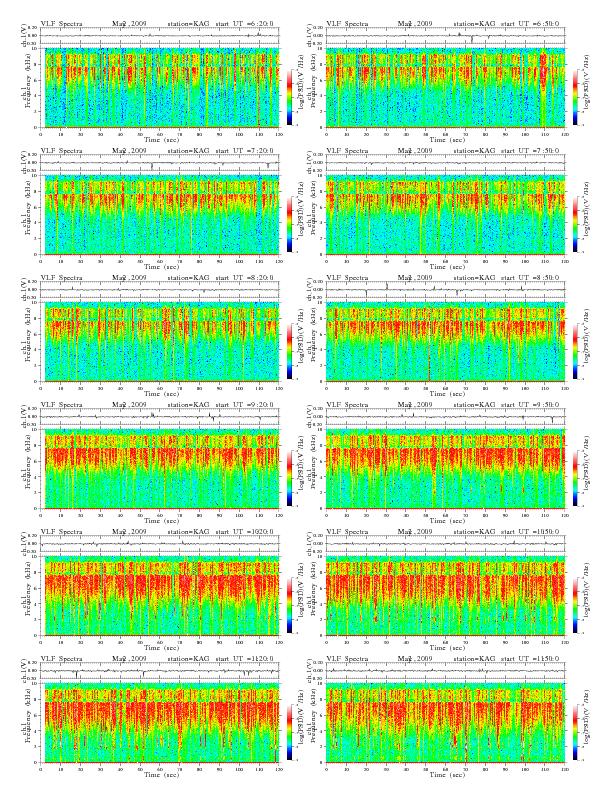Click the 'start UT =9:20:0' title text
Screen dimensions: 612x792
pos(244,405)
